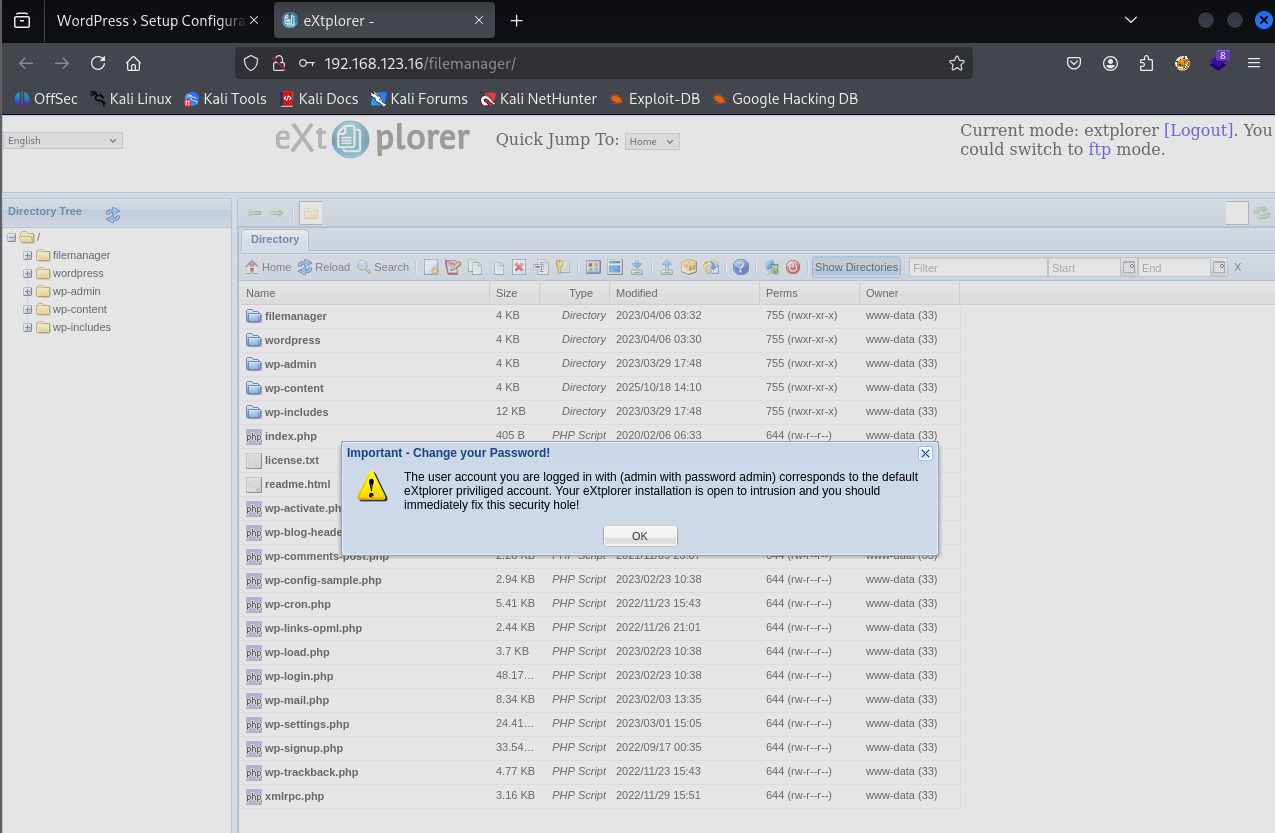Reload the directory listing from the toolbar

click(x=324, y=267)
